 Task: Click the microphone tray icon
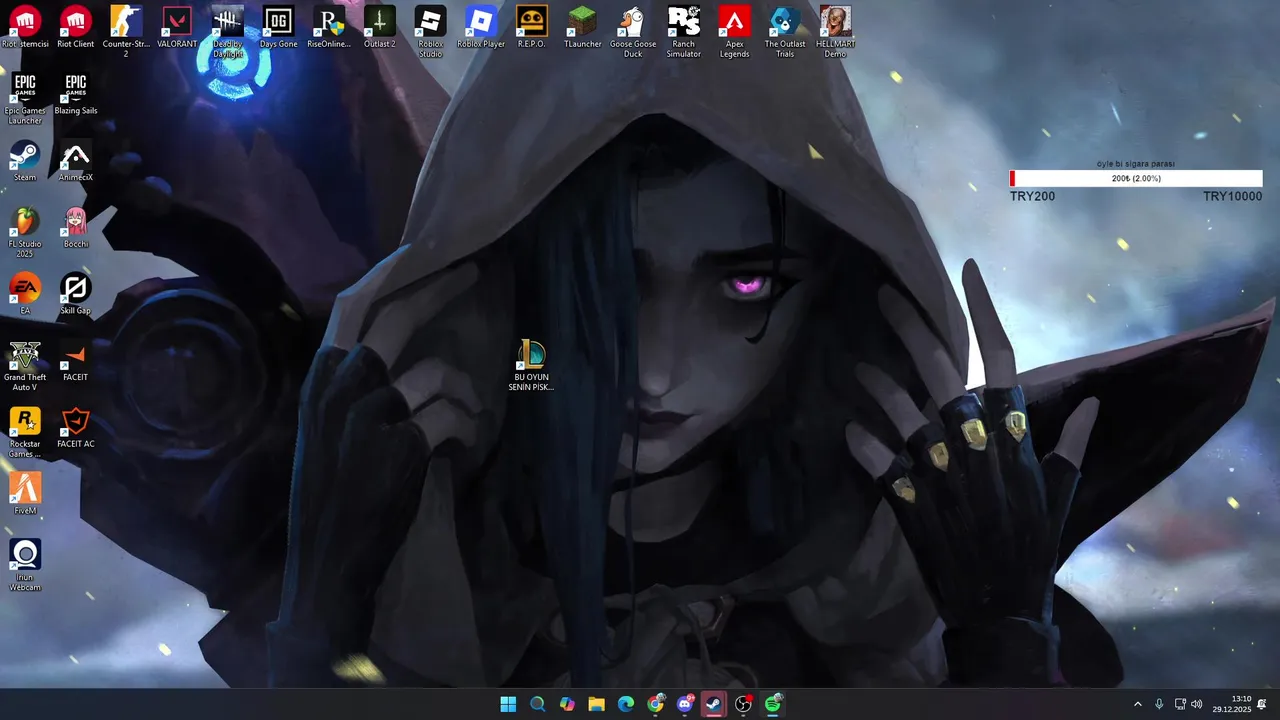1159,704
